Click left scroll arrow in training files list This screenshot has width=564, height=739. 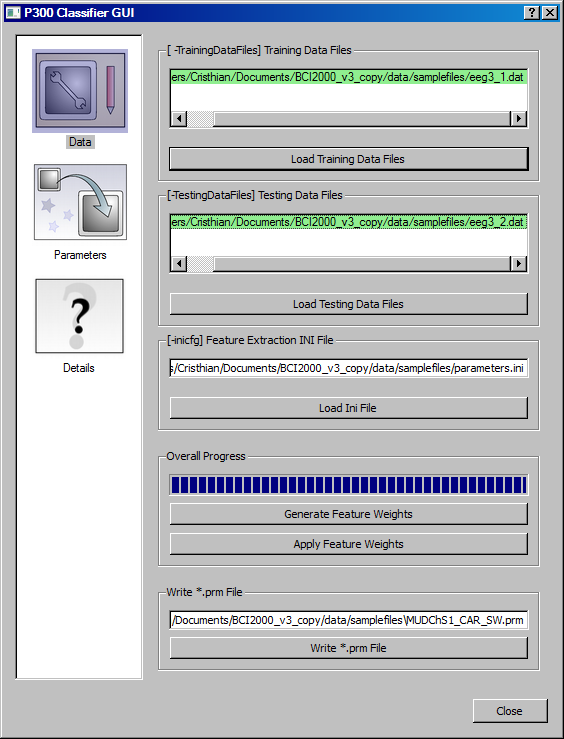pos(179,118)
